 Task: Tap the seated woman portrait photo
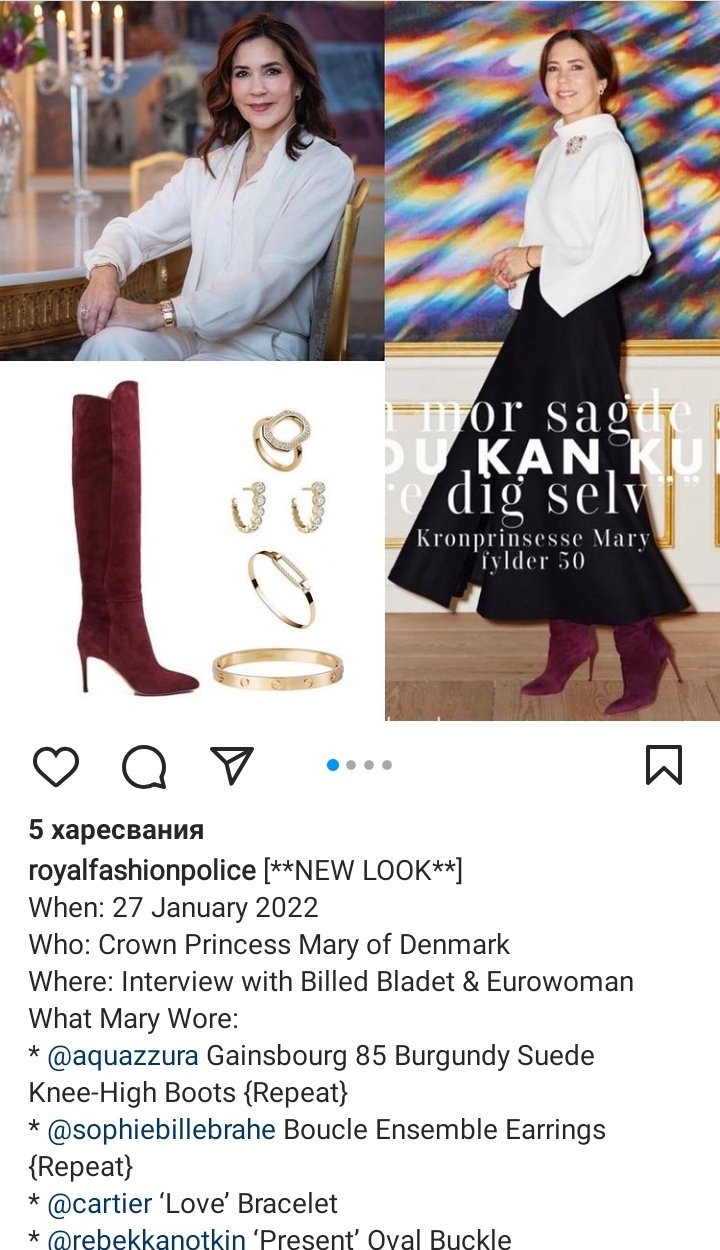click(x=192, y=180)
